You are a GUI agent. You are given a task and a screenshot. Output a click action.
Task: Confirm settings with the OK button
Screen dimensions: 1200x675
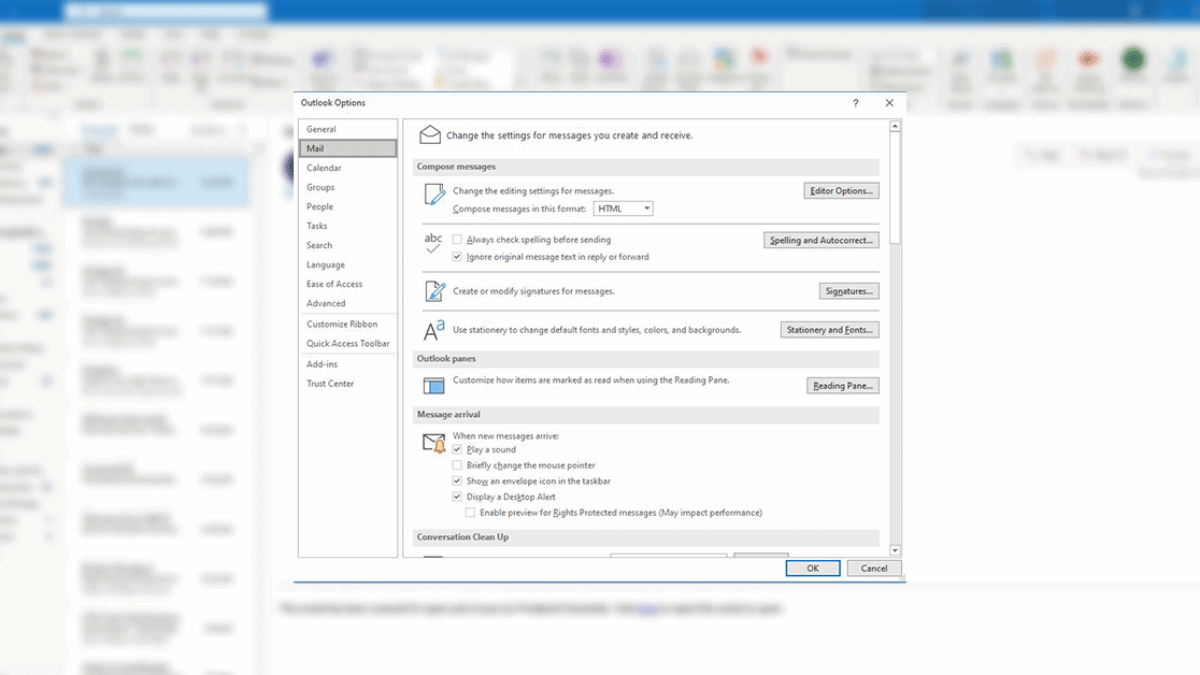pos(812,568)
